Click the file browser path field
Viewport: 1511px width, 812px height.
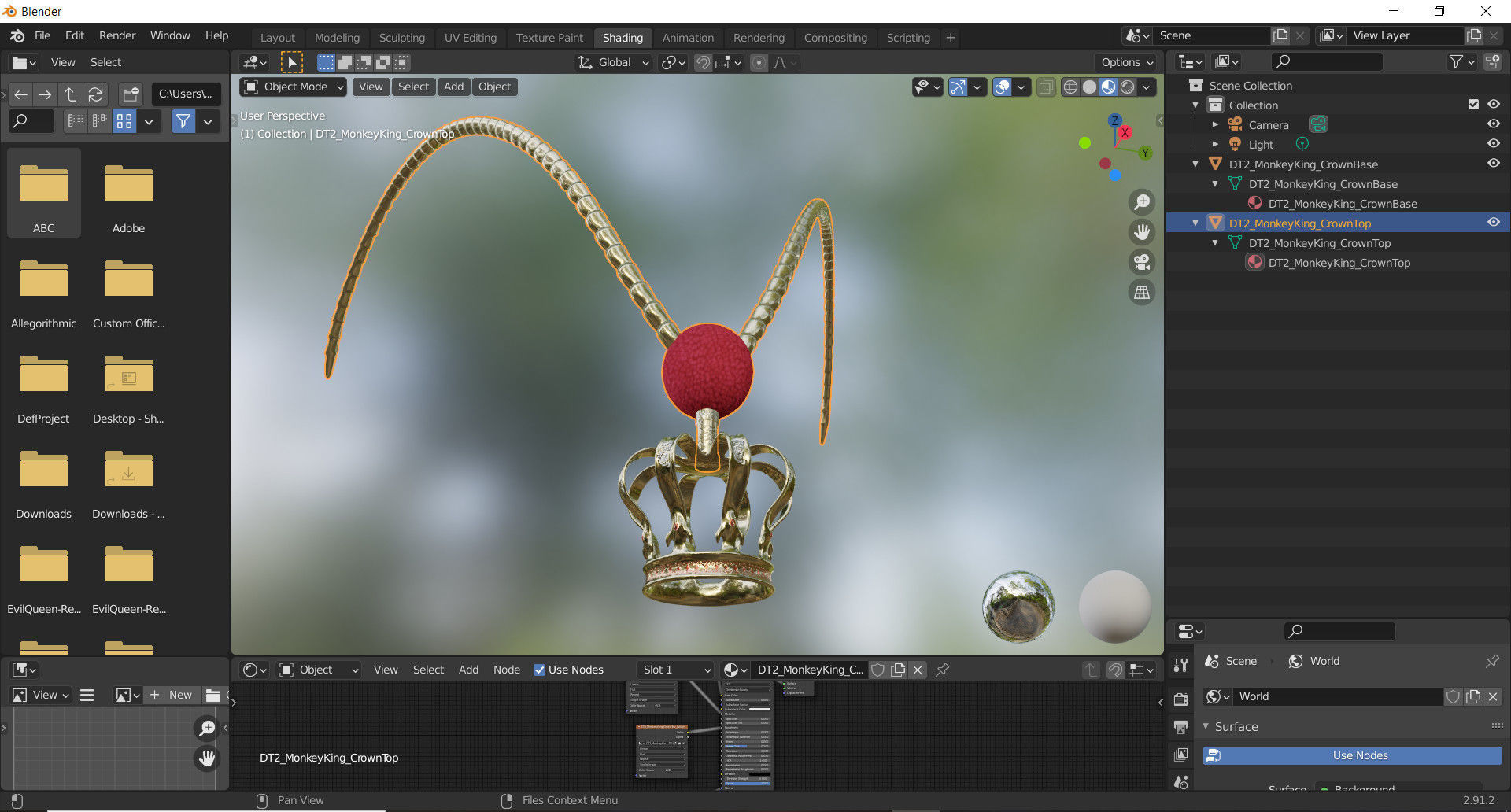coord(186,94)
